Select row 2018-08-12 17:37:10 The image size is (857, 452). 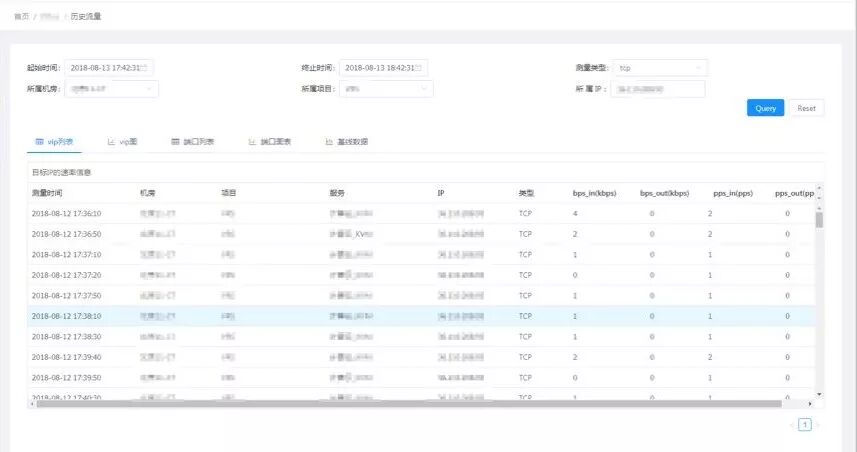(421, 255)
